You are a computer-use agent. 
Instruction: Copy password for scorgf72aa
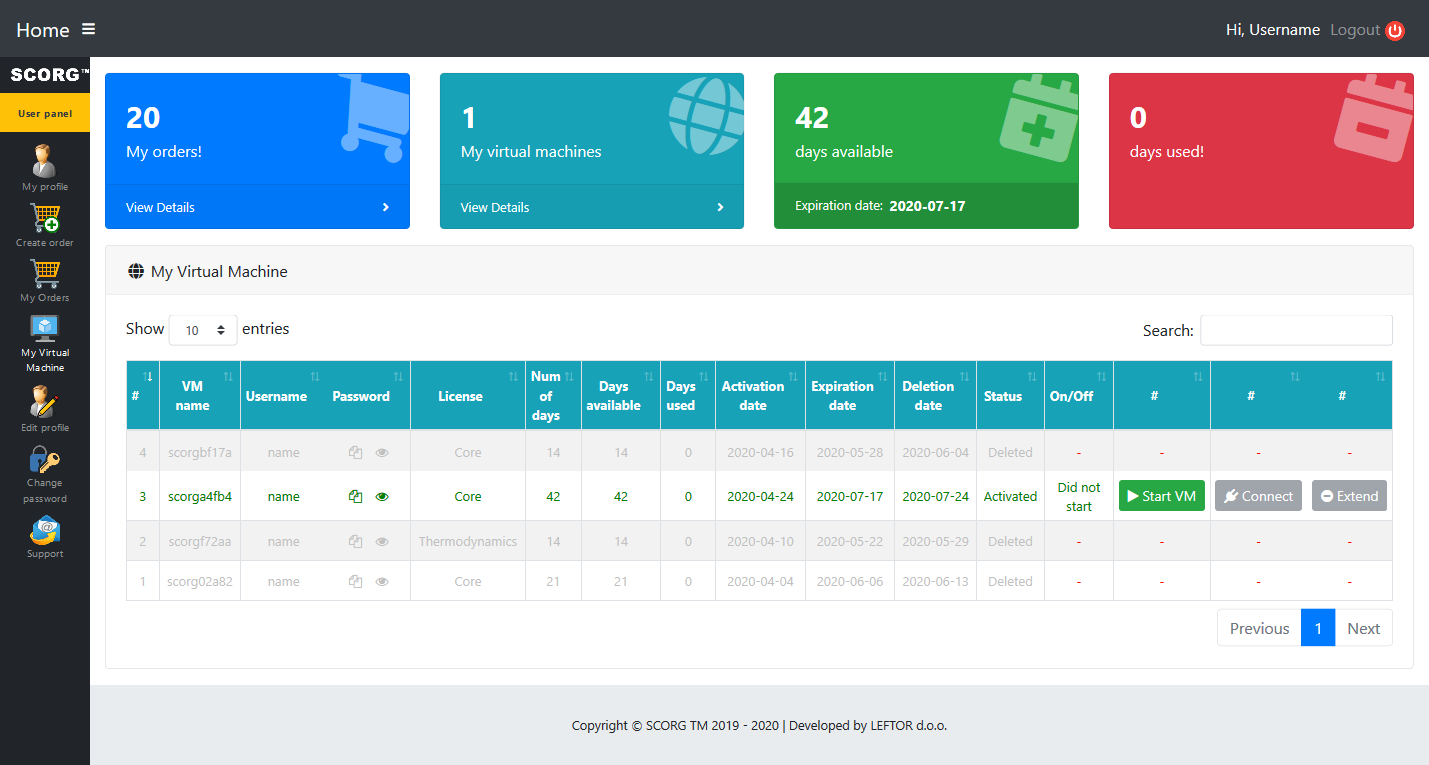[x=355, y=541]
